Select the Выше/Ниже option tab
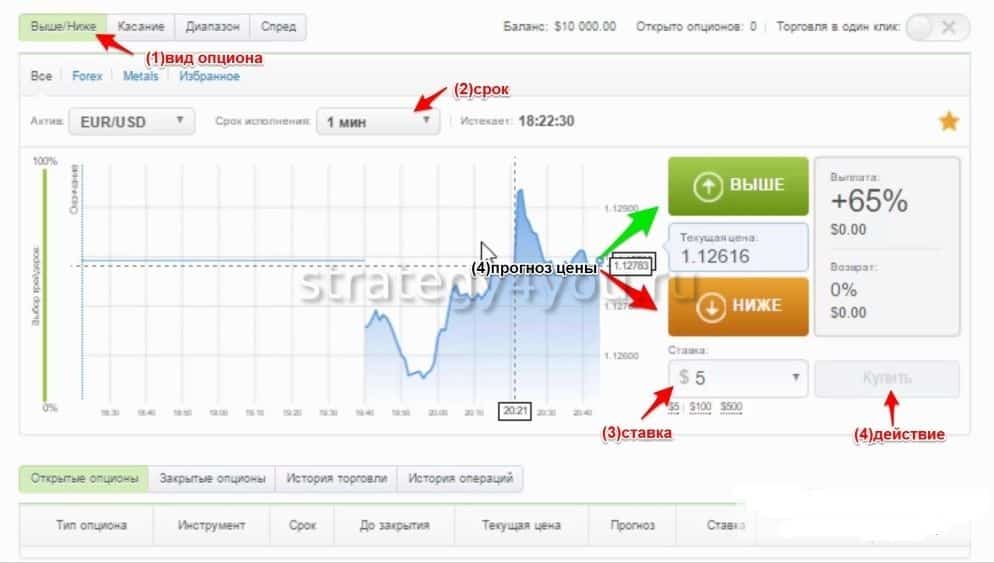 [63, 27]
